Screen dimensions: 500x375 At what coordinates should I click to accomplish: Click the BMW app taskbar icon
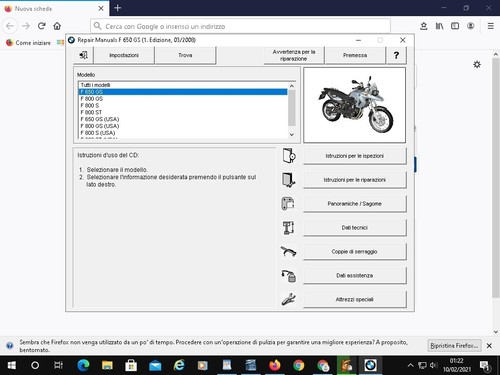tap(371, 365)
